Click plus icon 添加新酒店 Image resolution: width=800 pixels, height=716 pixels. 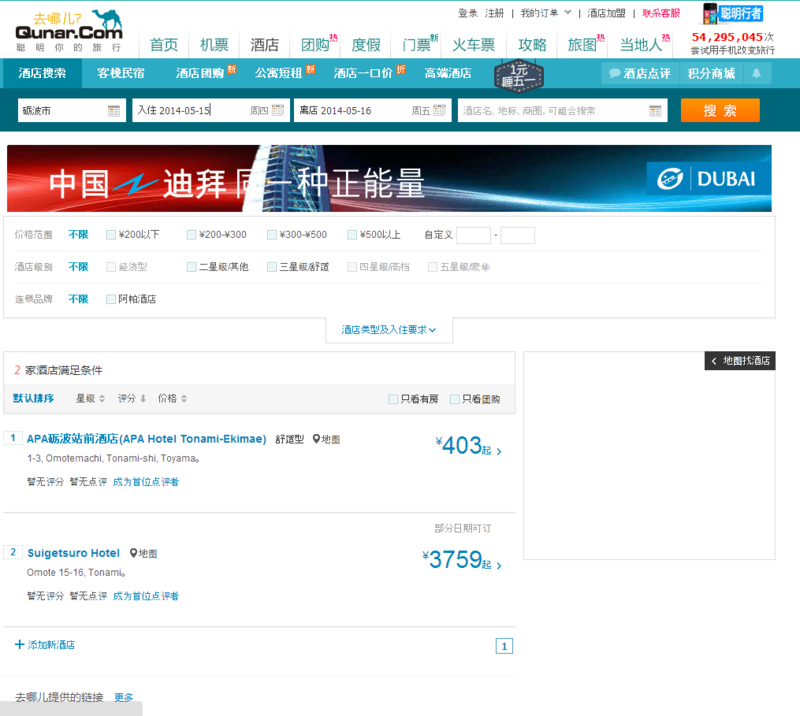pyautogui.click(x=19, y=645)
